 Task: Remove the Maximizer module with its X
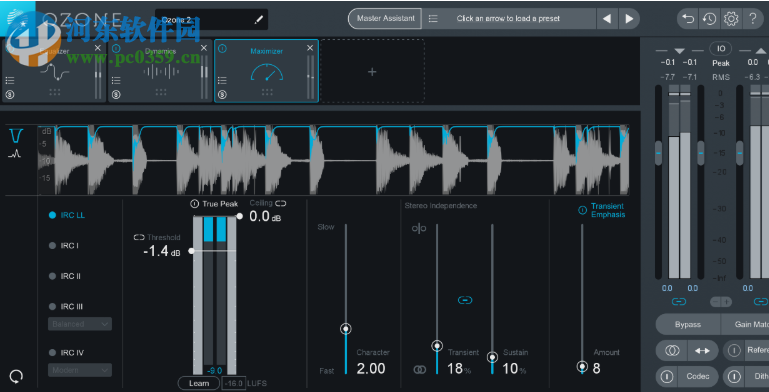tap(310, 48)
